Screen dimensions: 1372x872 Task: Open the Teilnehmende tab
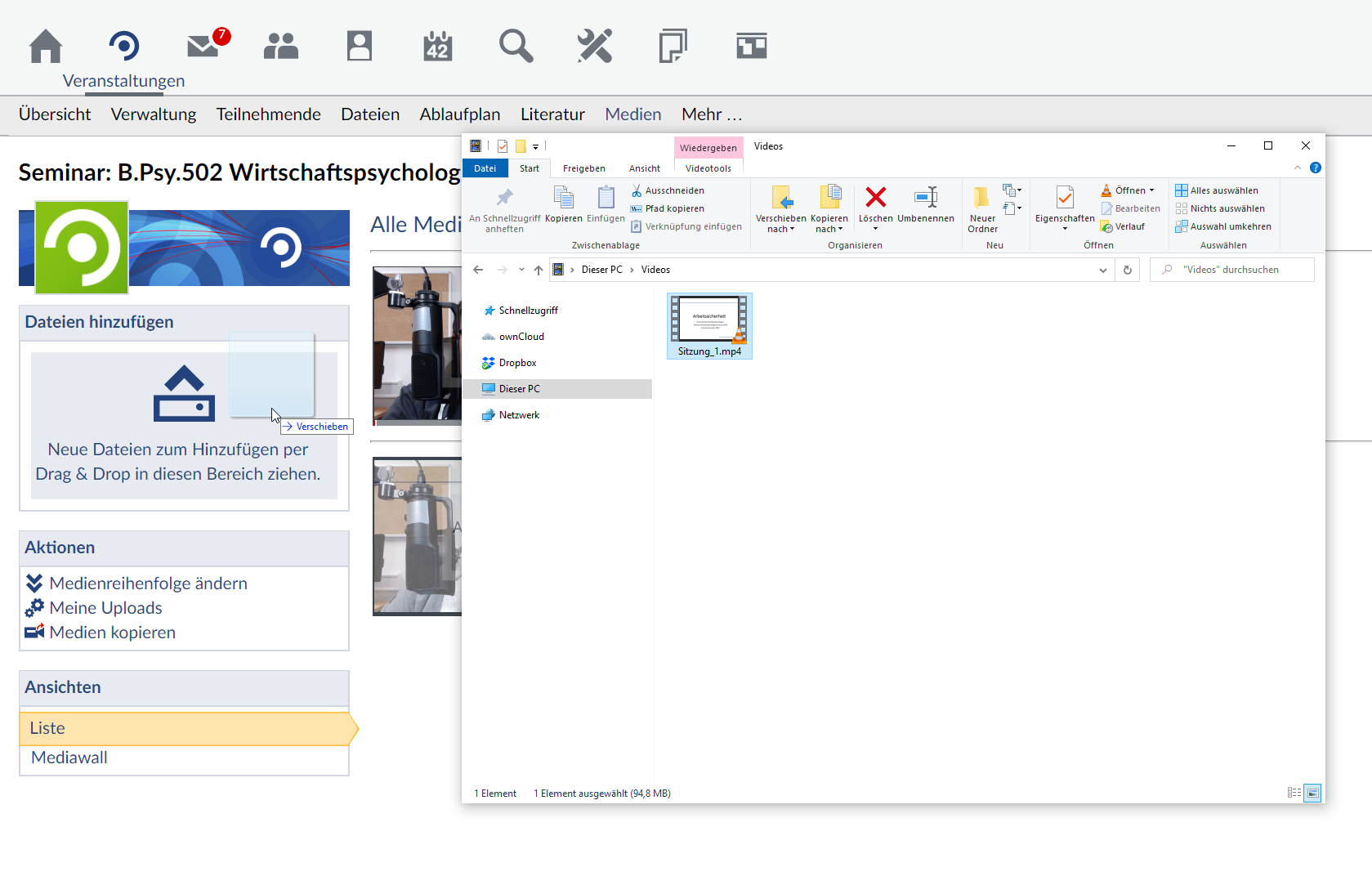[x=269, y=114]
